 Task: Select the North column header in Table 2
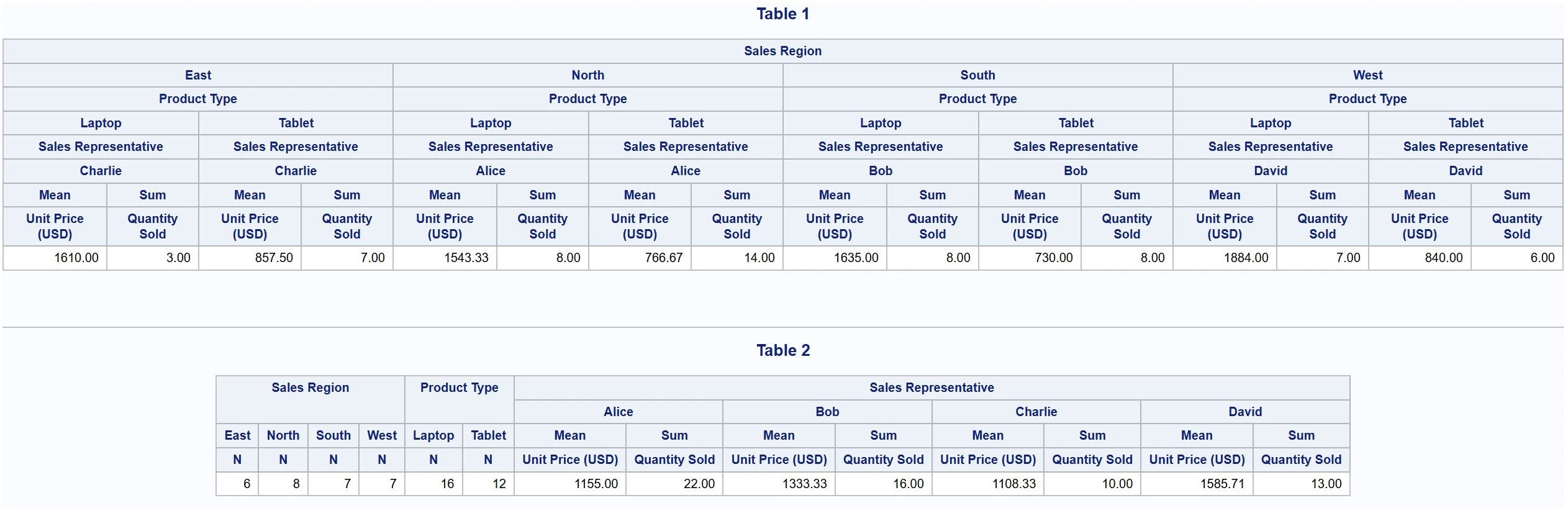pyautogui.click(x=283, y=435)
